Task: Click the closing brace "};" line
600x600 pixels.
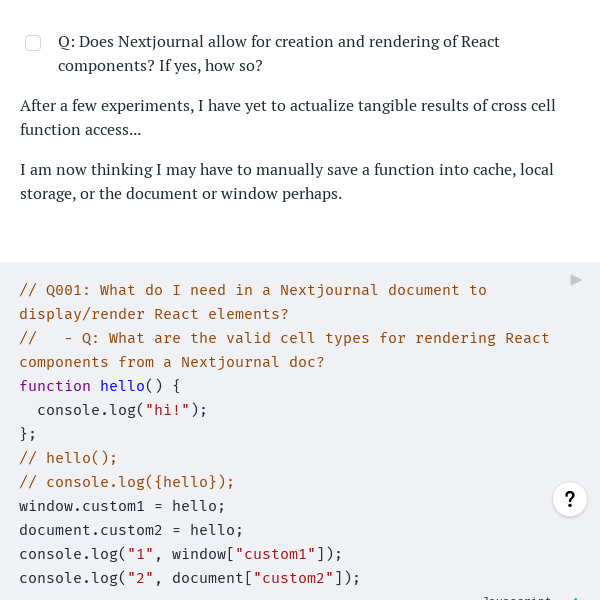Action: [28, 434]
